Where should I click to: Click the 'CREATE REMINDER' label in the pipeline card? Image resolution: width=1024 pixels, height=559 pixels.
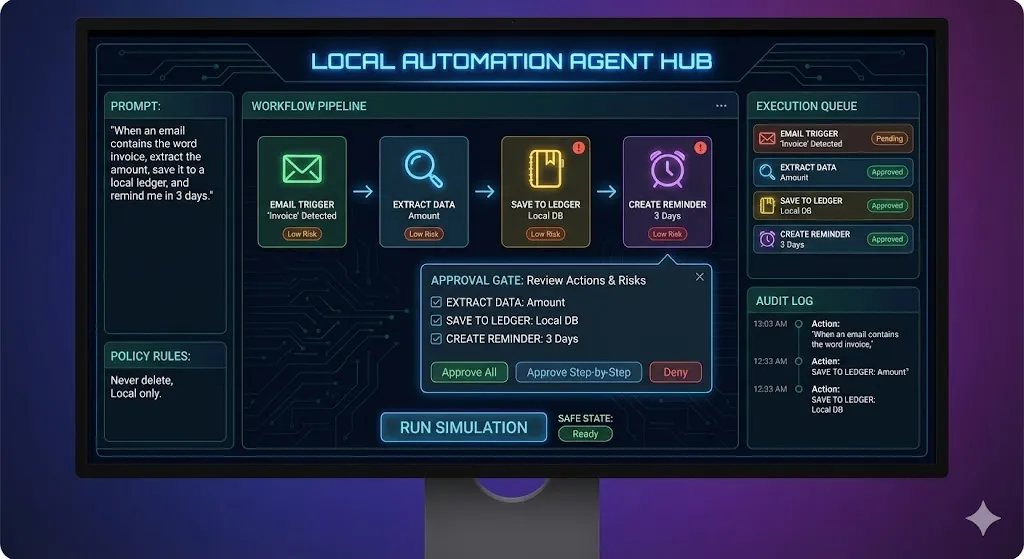pyautogui.click(x=667, y=204)
